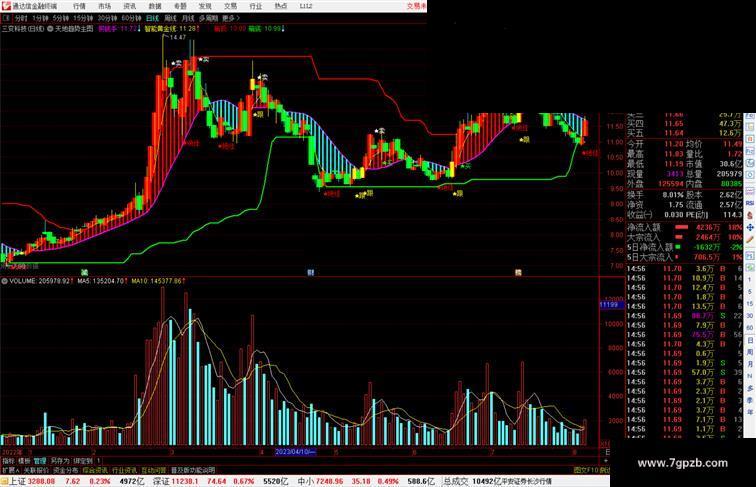The width and height of the screenshot is (756, 487).
Task: Open the 互动问答 tab
Action: click(153, 470)
